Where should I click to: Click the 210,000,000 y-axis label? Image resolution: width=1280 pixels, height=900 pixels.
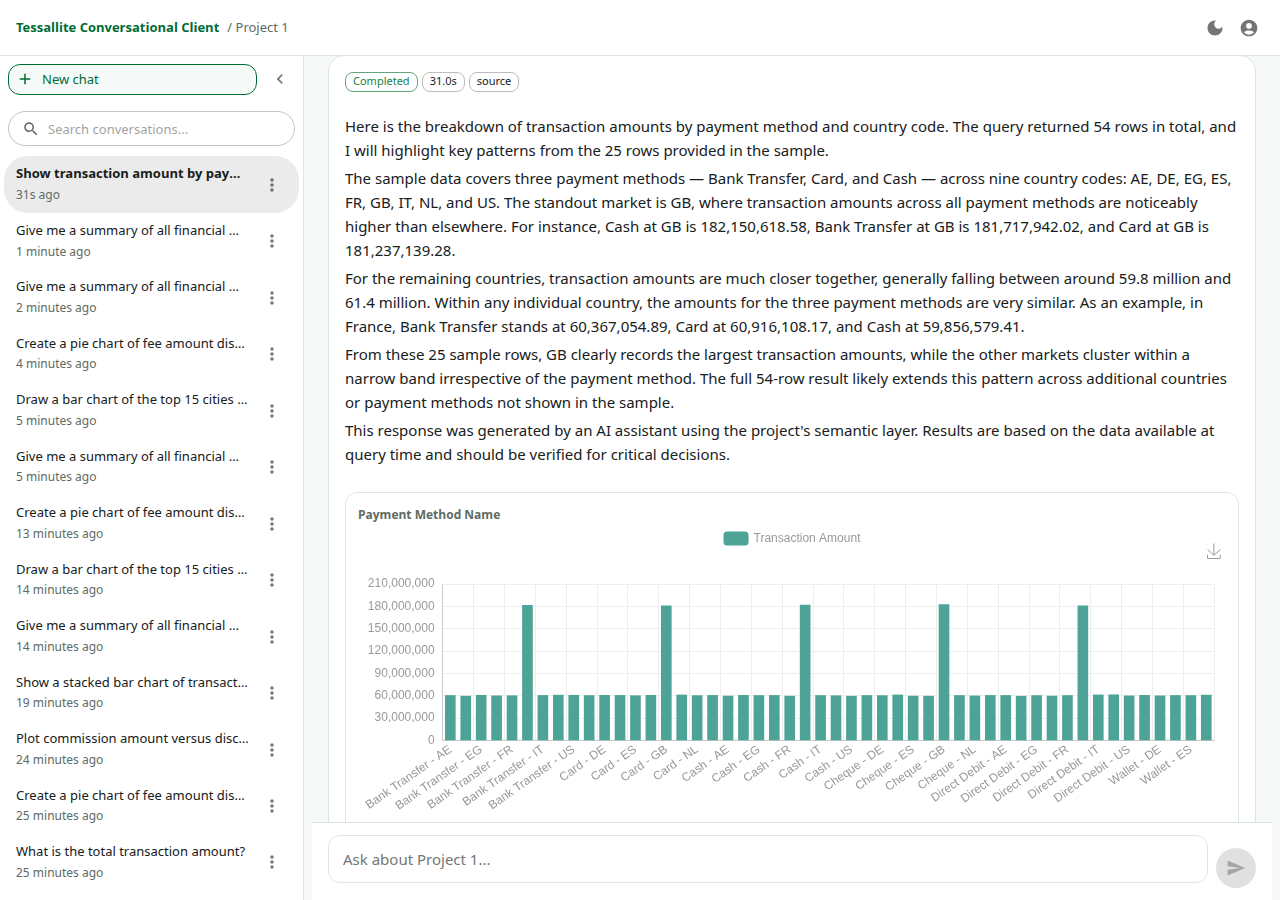click(x=402, y=583)
